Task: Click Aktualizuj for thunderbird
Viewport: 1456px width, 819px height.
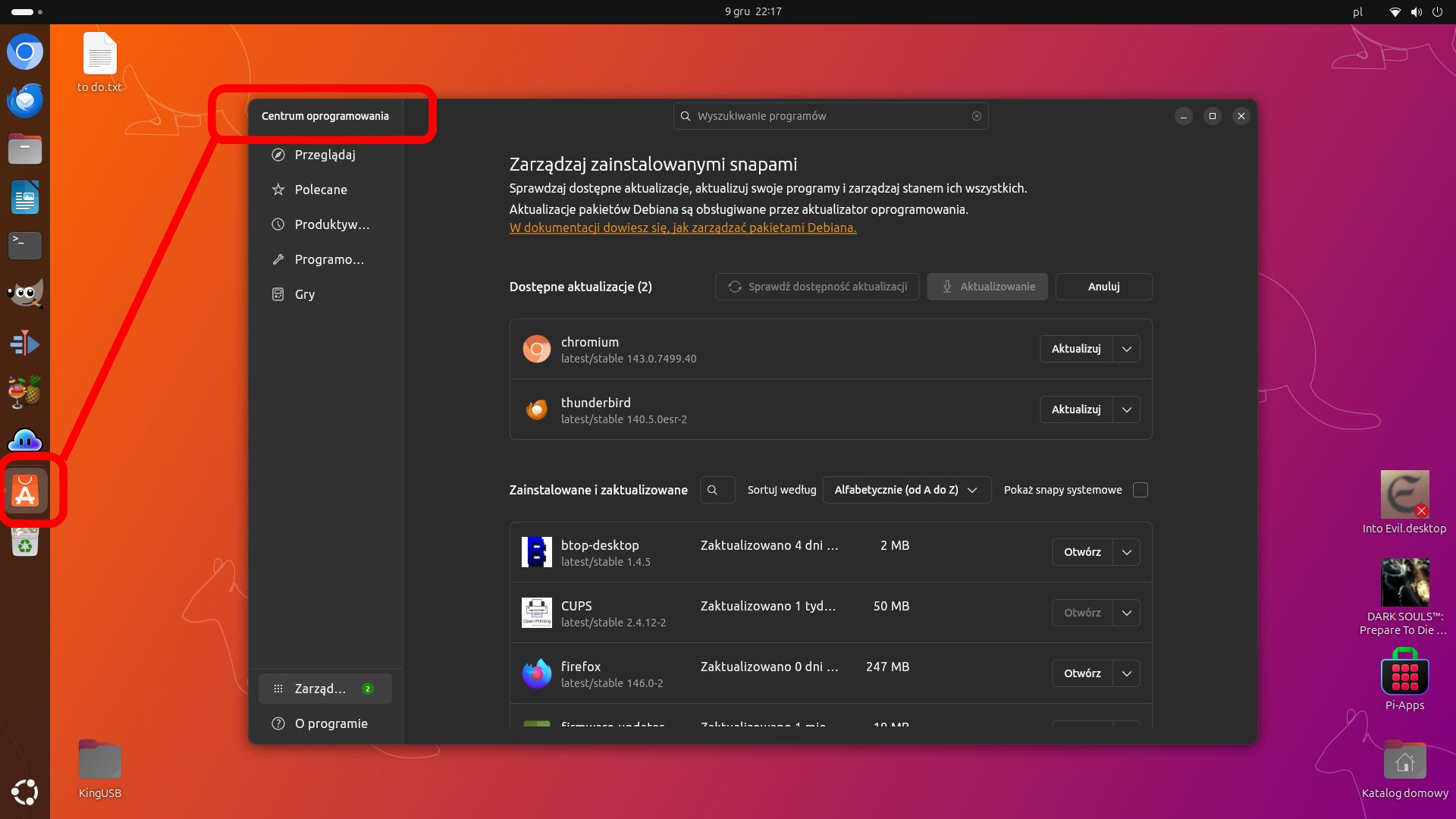Action: point(1075,409)
